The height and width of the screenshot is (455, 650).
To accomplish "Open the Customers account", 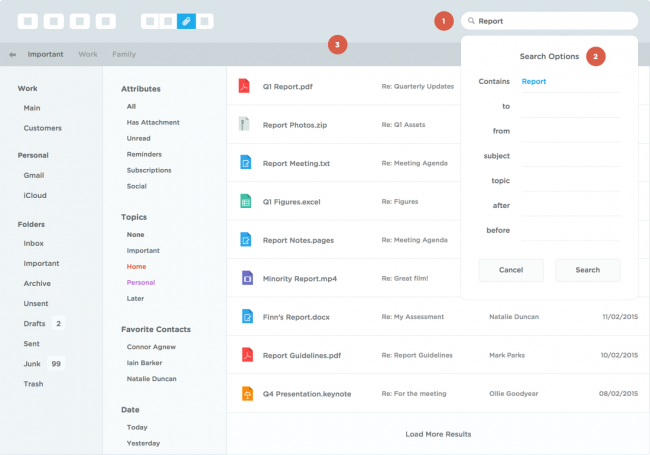I will pyautogui.click(x=43, y=128).
